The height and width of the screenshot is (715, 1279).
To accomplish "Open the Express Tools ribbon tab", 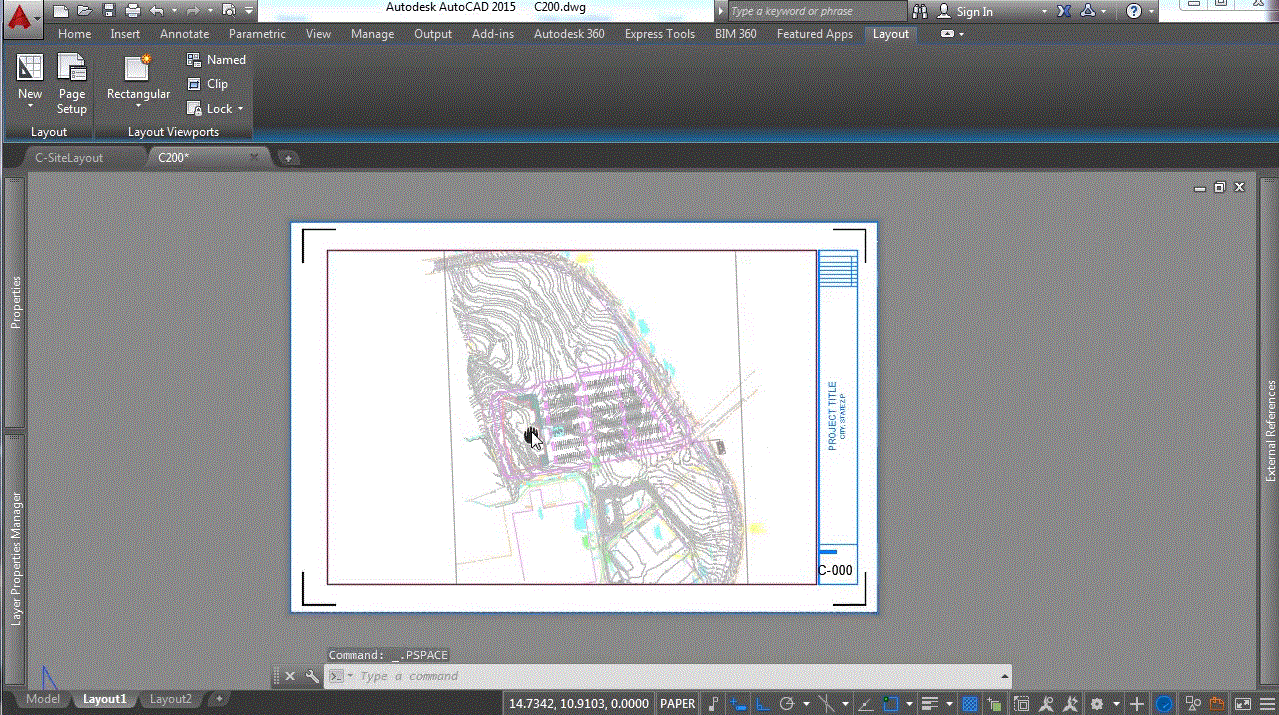I will pos(659,34).
